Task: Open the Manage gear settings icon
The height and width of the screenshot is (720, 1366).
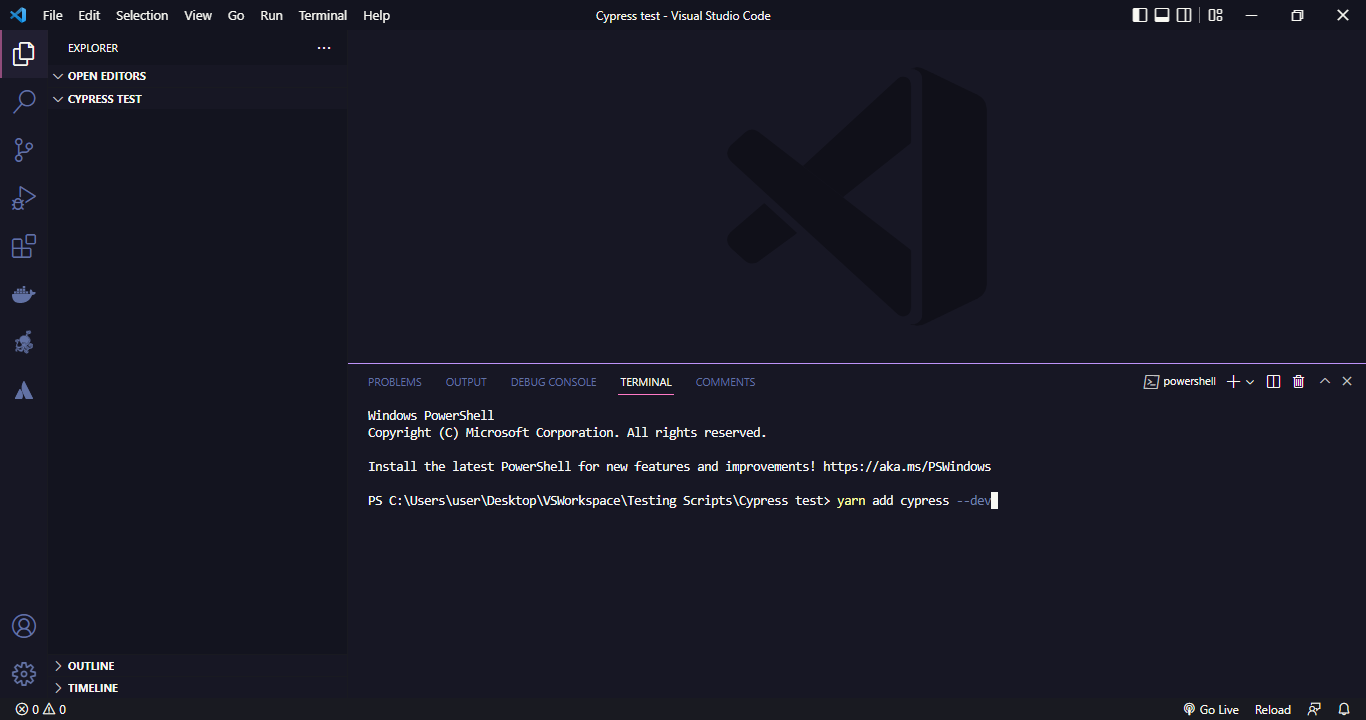Action: tap(24, 673)
